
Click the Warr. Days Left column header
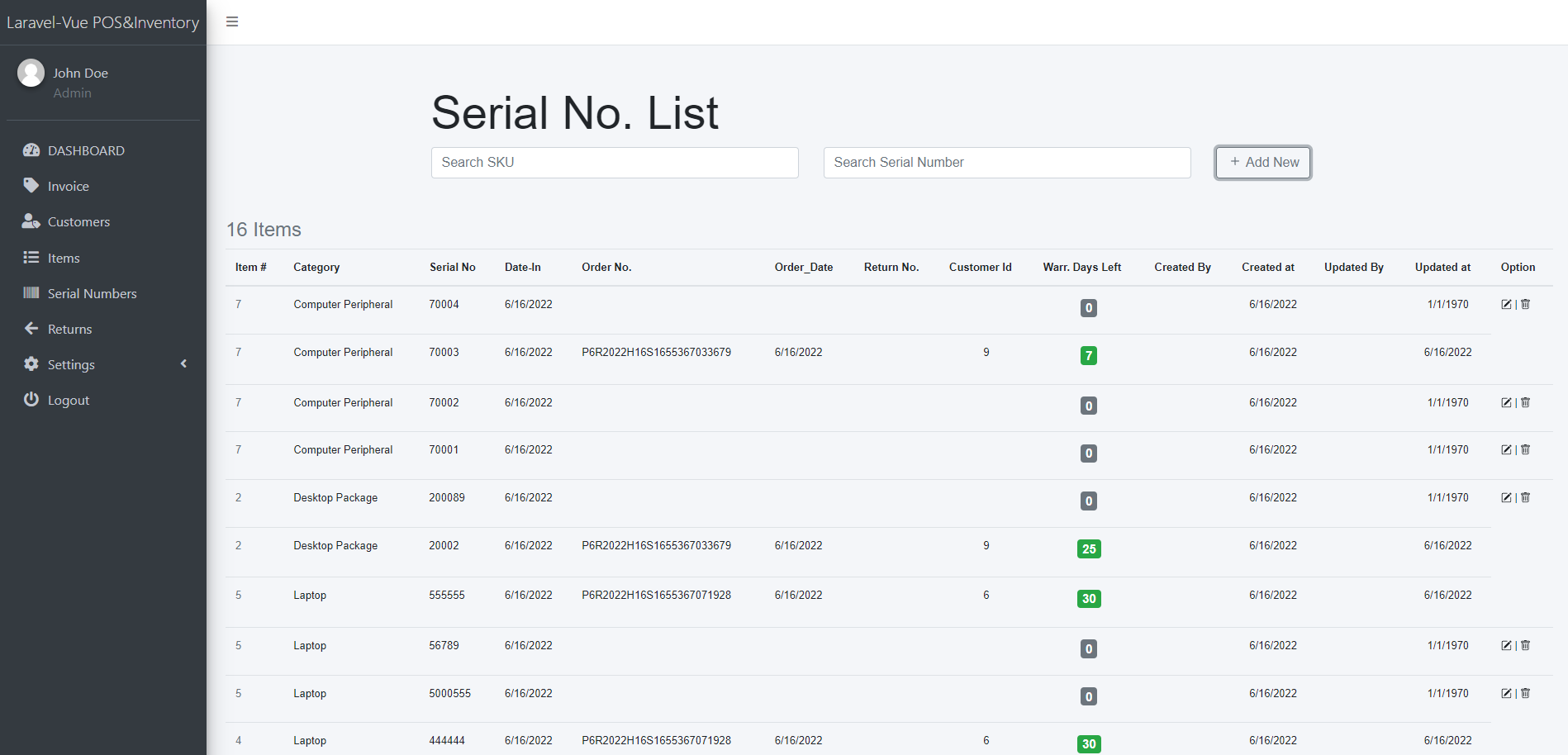pyautogui.click(x=1082, y=267)
